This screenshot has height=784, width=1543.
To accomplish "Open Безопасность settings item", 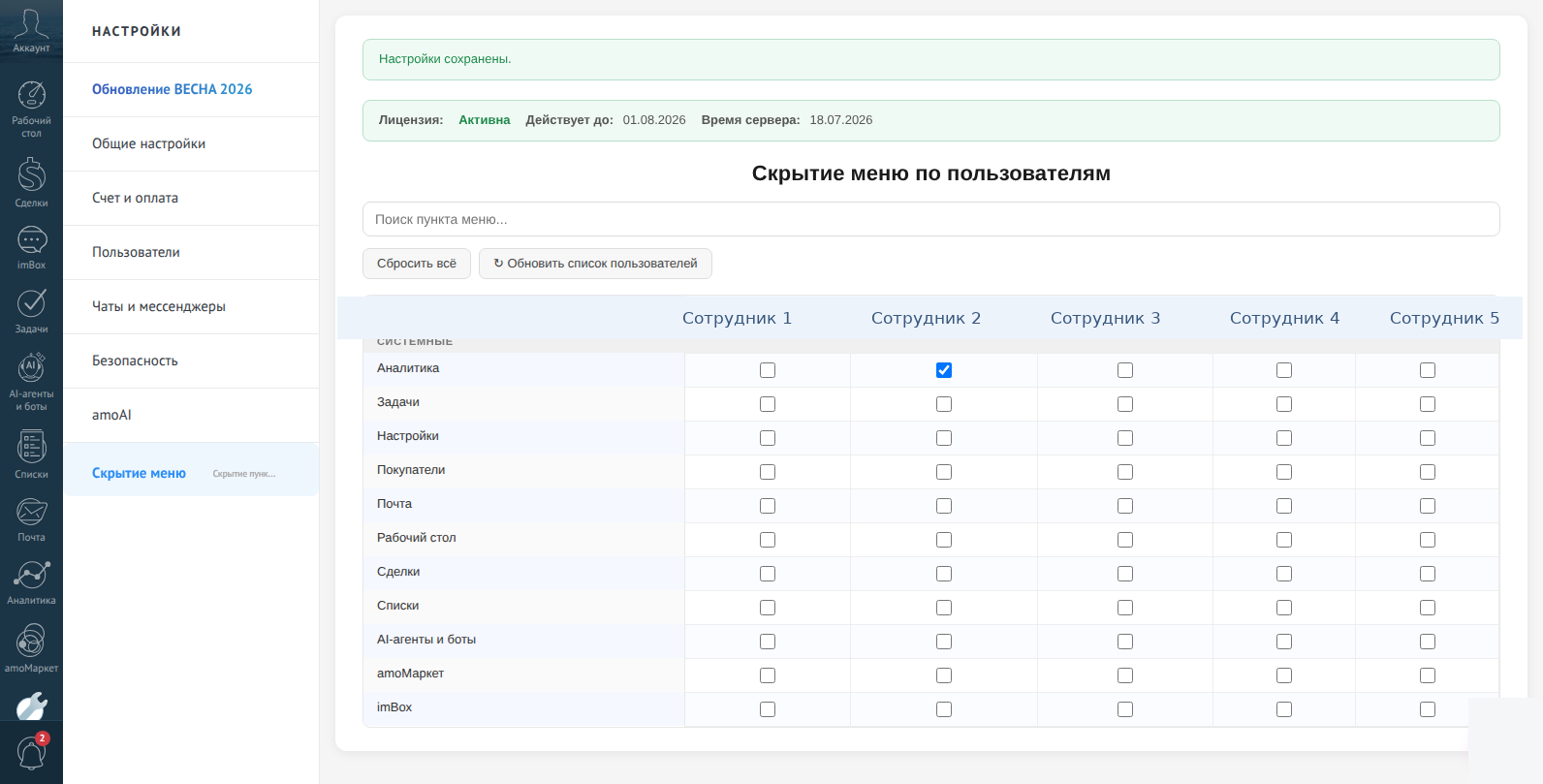I will pyautogui.click(x=191, y=361).
